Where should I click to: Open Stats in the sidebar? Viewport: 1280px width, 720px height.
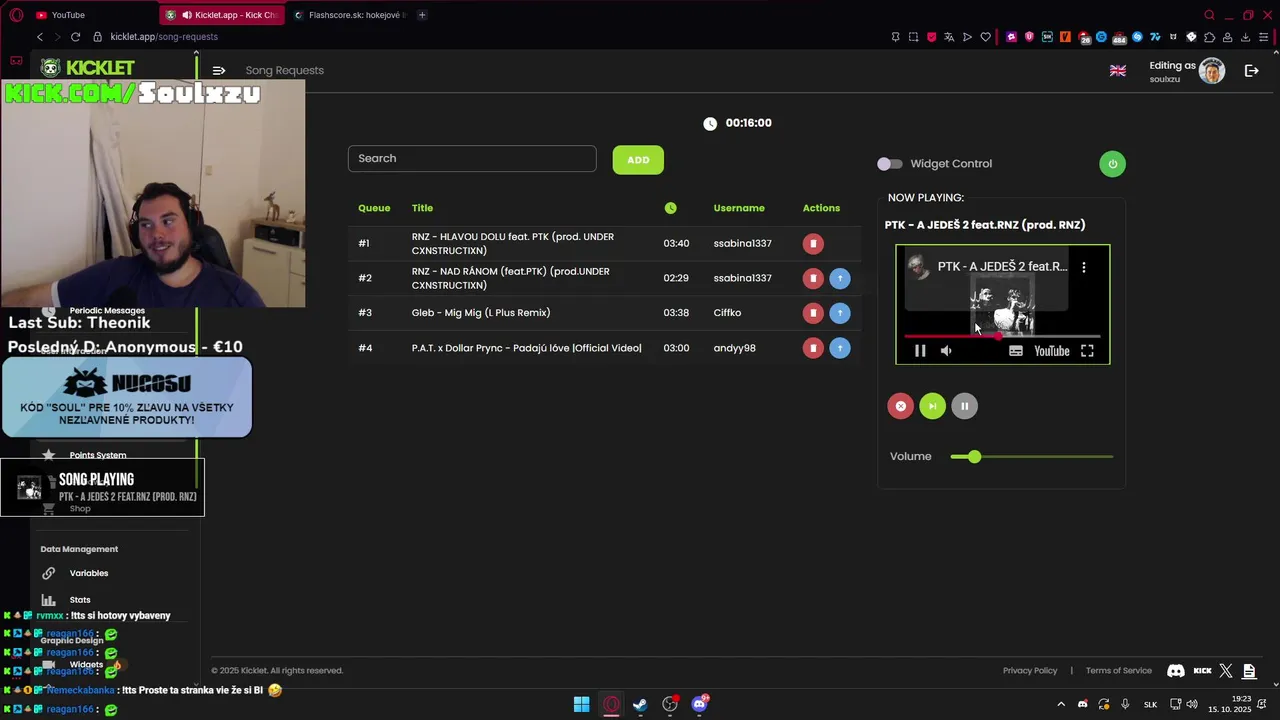pyautogui.click(x=80, y=600)
